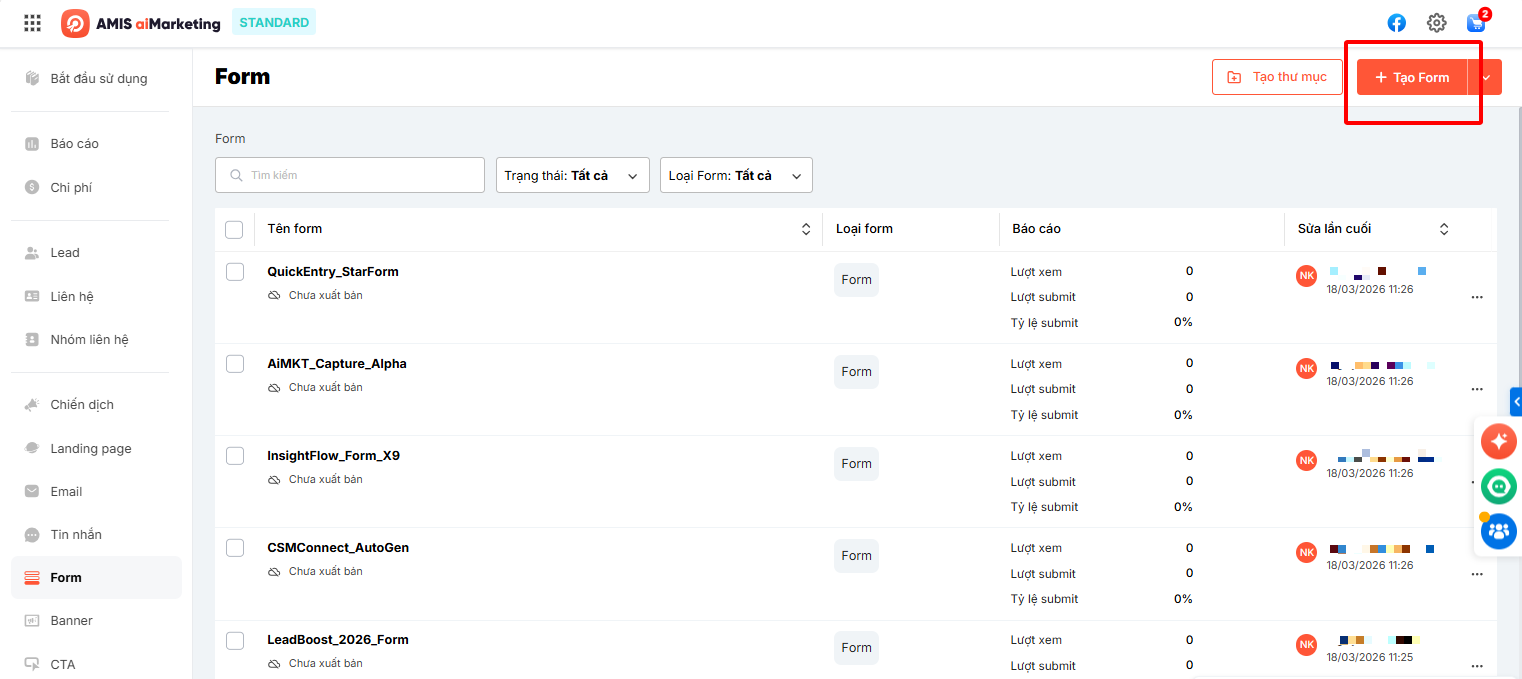Open the Loại Form type dropdown
The height and width of the screenshot is (679, 1522).
tap(736, 175)
